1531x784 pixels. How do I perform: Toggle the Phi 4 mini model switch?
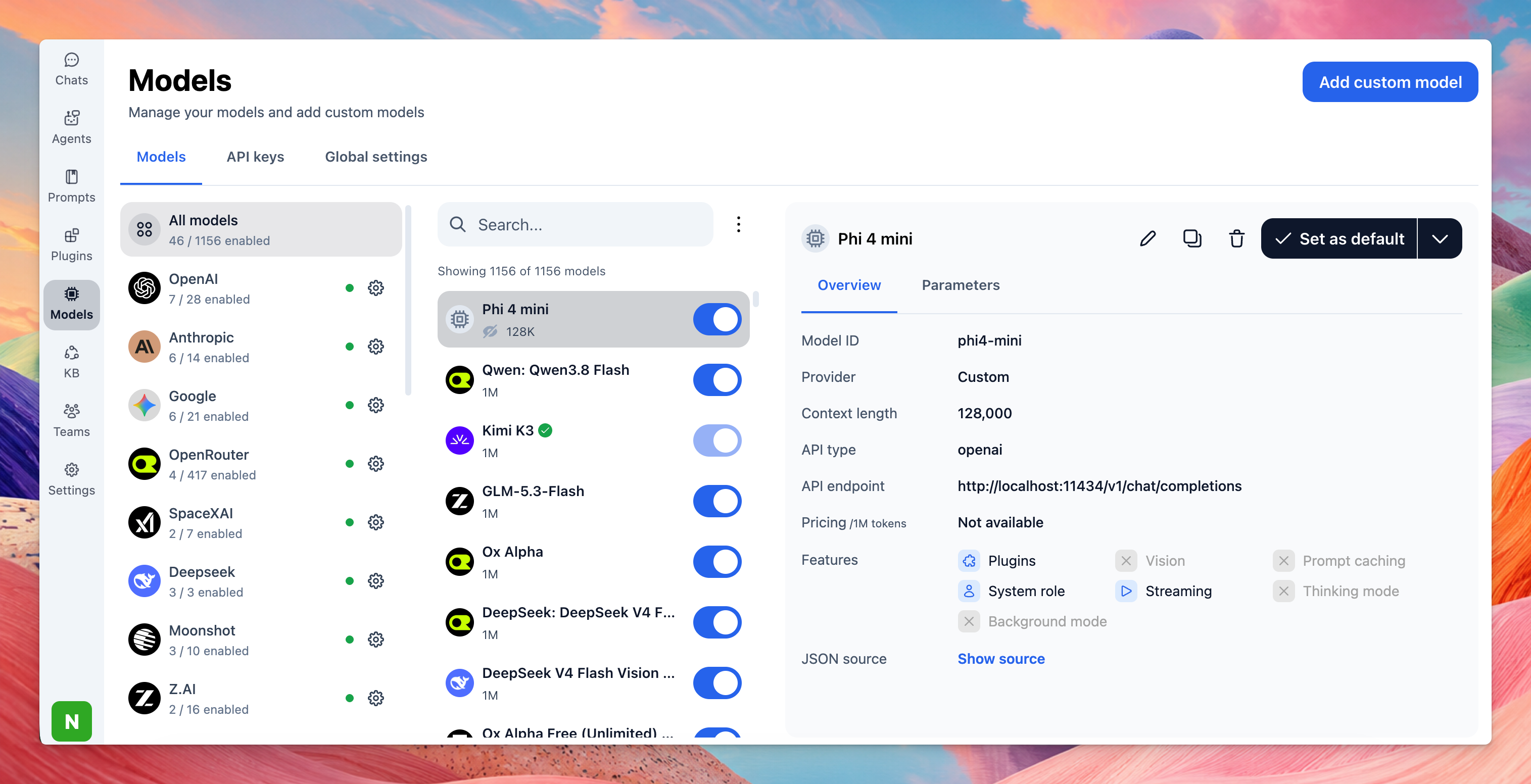pos(717,319)
